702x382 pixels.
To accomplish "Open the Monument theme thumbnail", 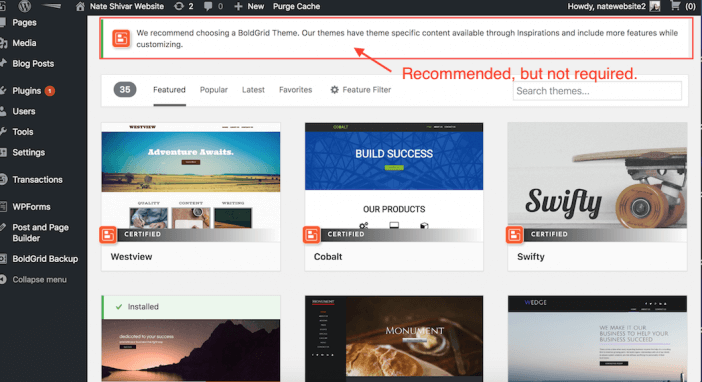I will tap(394, 339).
